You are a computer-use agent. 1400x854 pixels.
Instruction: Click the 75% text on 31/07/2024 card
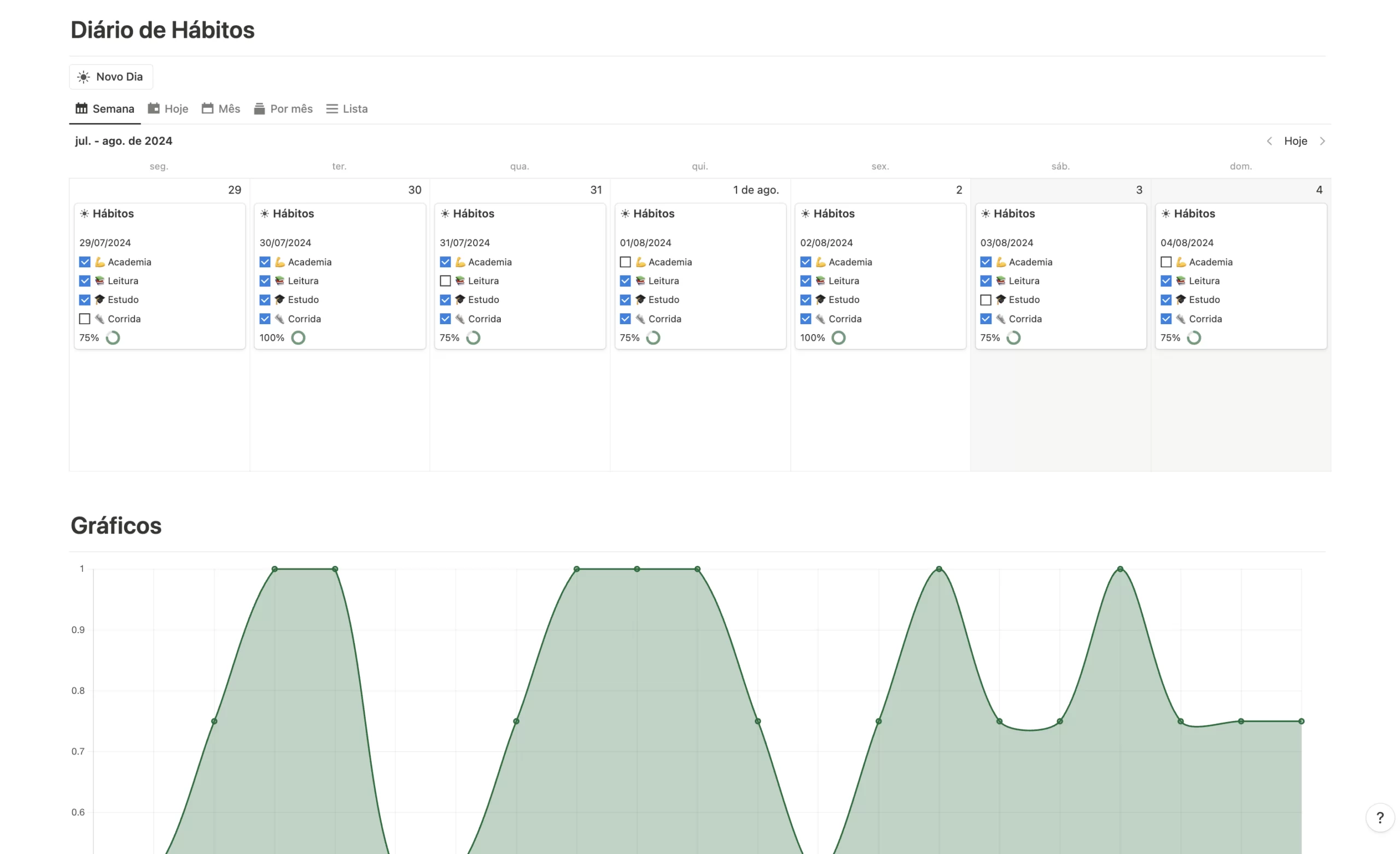point(450,337)
